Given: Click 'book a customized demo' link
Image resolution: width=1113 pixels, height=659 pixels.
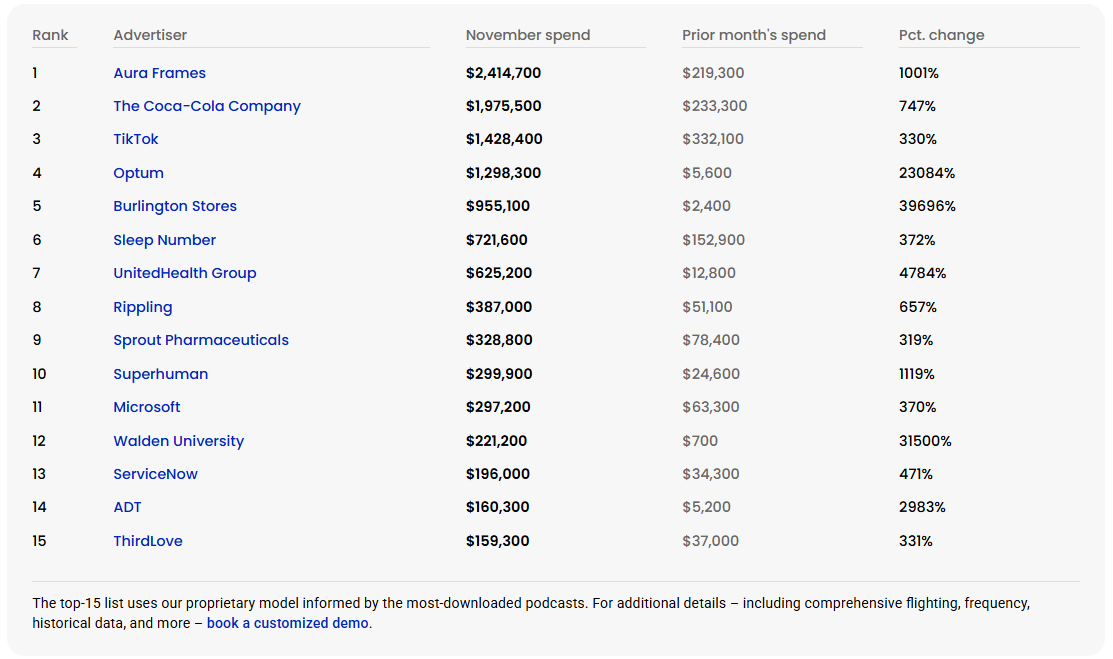Looking at the screenshot, I should tap(288, 623).
